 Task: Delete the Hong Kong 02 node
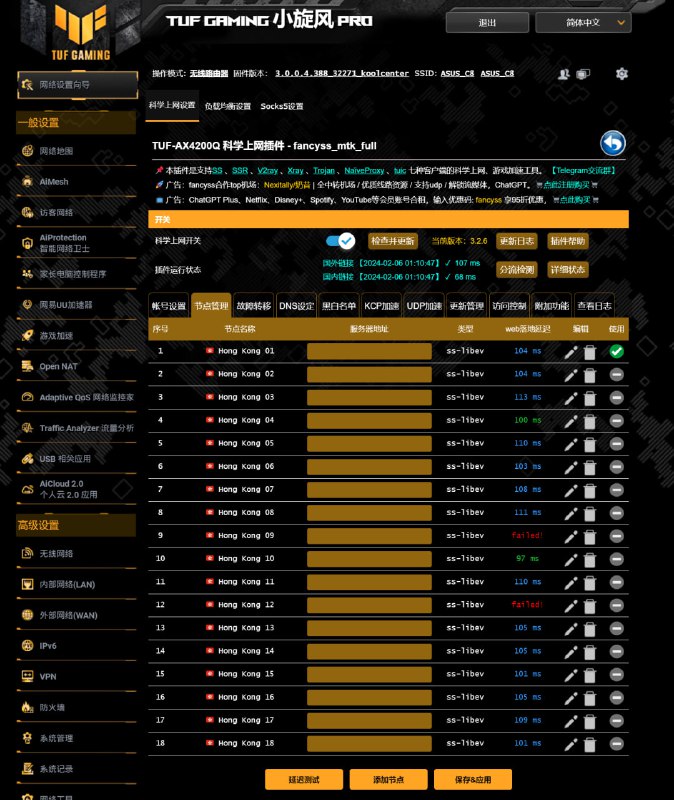point(589,375)
